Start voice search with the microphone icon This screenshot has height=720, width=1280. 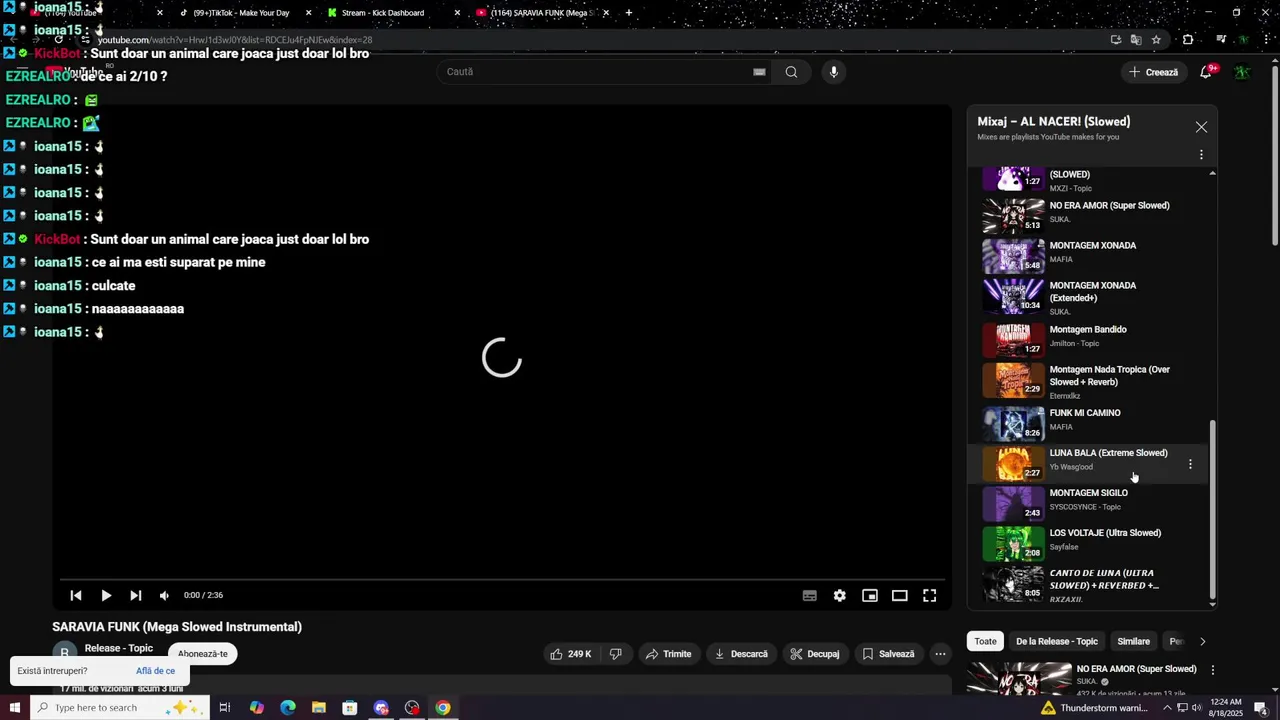coord(834,72)
